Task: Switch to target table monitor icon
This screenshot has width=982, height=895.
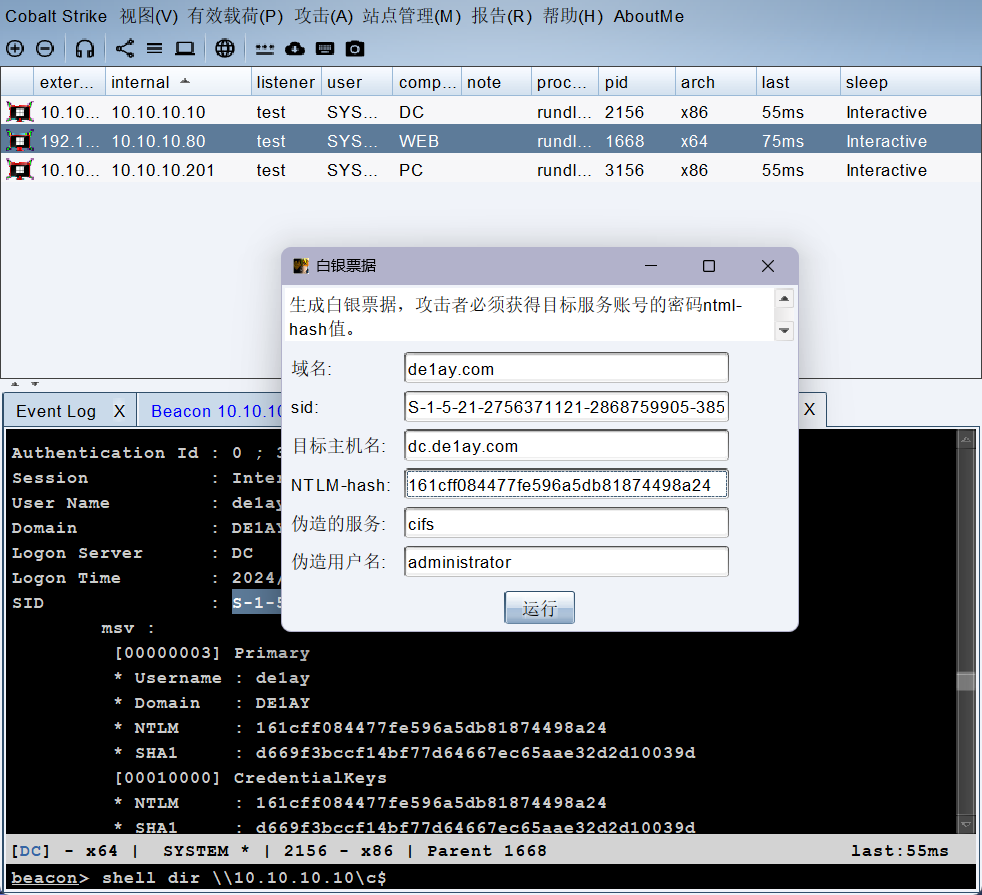Action: pyautogui.click(x=185, y=48)
